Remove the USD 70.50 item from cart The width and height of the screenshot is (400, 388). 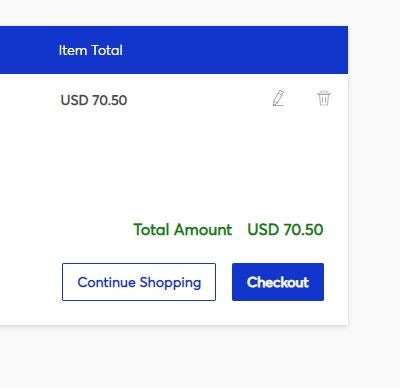pos(323,98)
